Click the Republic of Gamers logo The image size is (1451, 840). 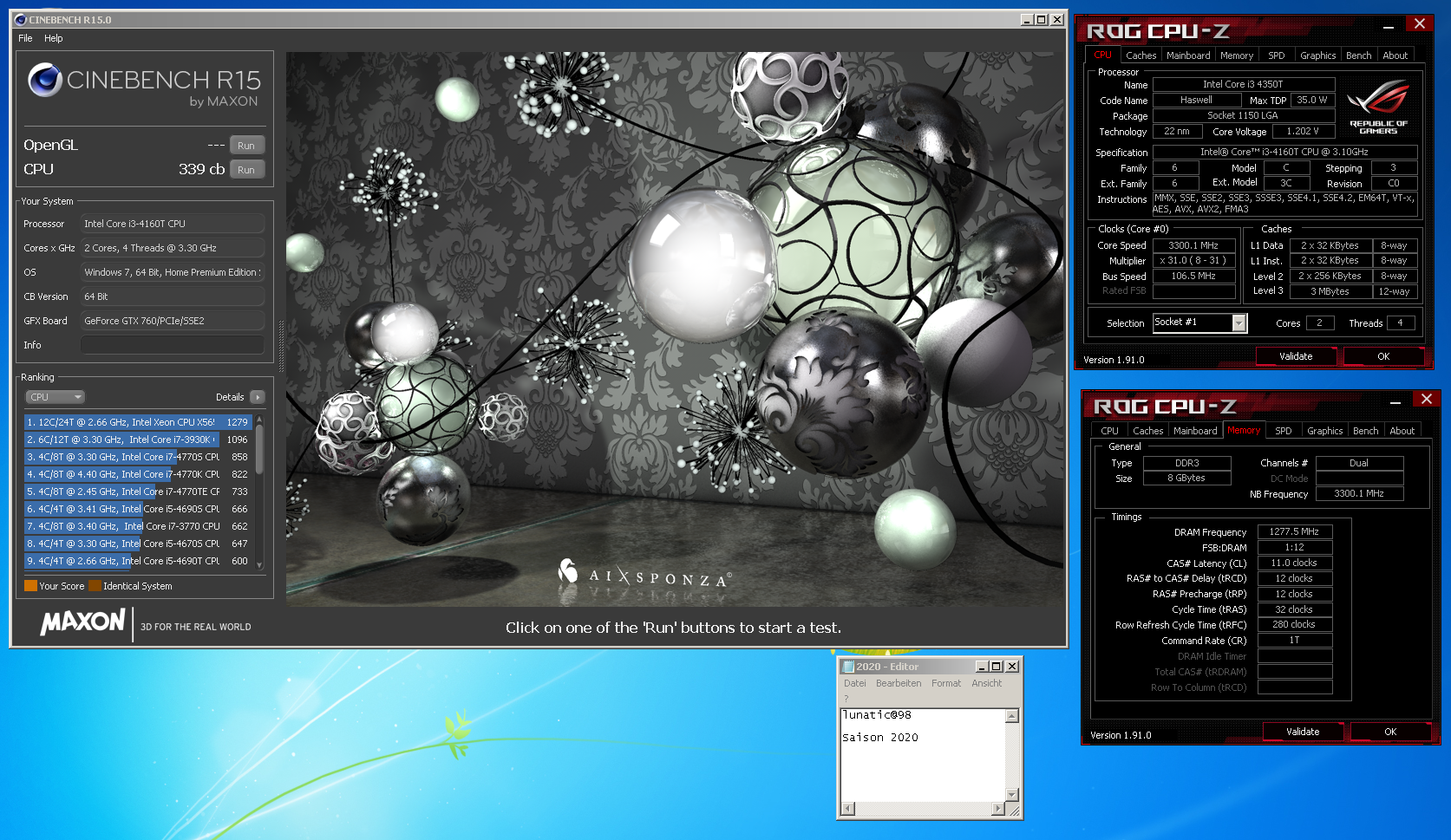click(x=1378, y=107)
